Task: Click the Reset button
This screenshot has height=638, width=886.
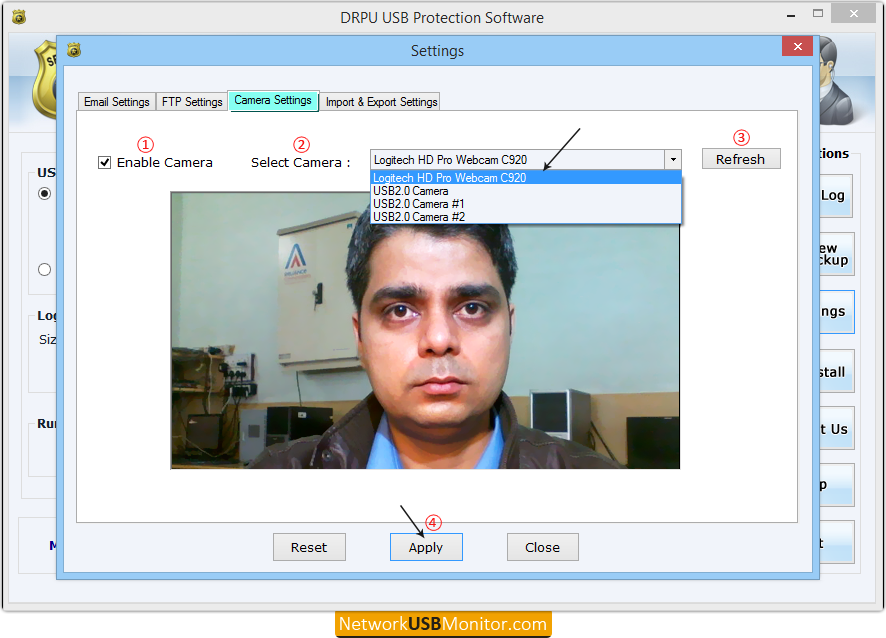Action: (x=309, y=547)
